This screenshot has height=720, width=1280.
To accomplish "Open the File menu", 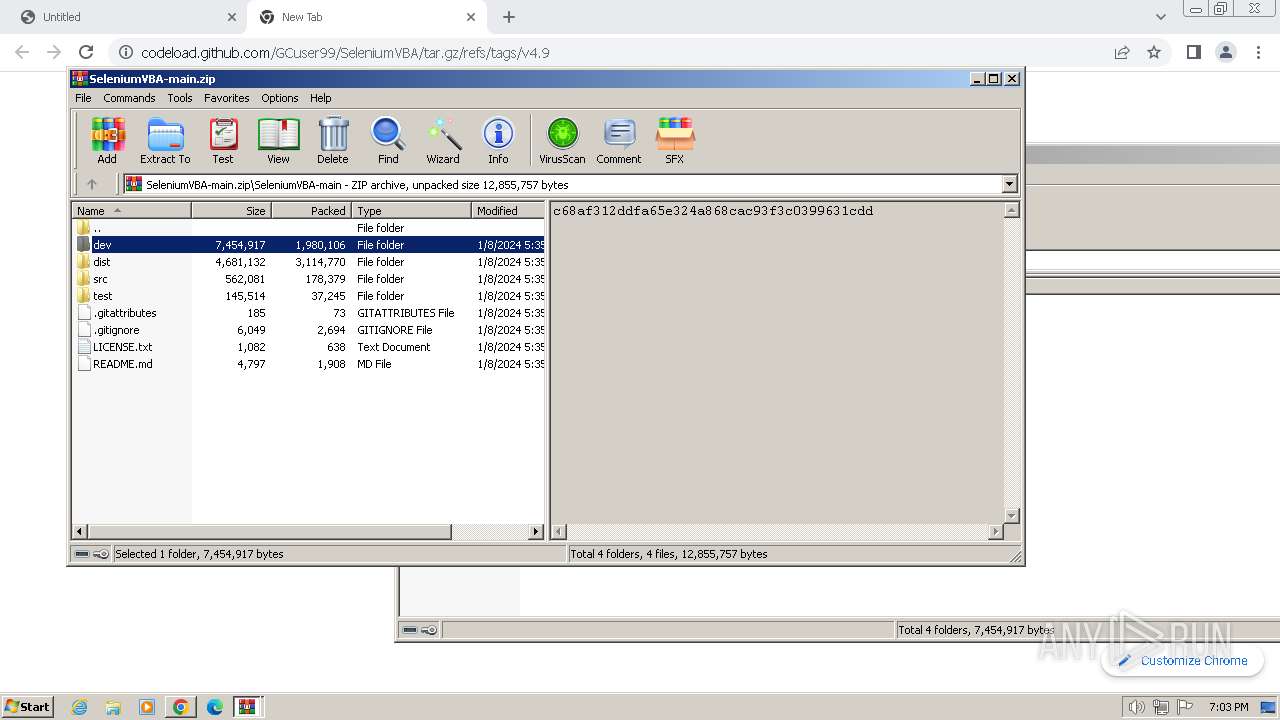I will 83,98.
